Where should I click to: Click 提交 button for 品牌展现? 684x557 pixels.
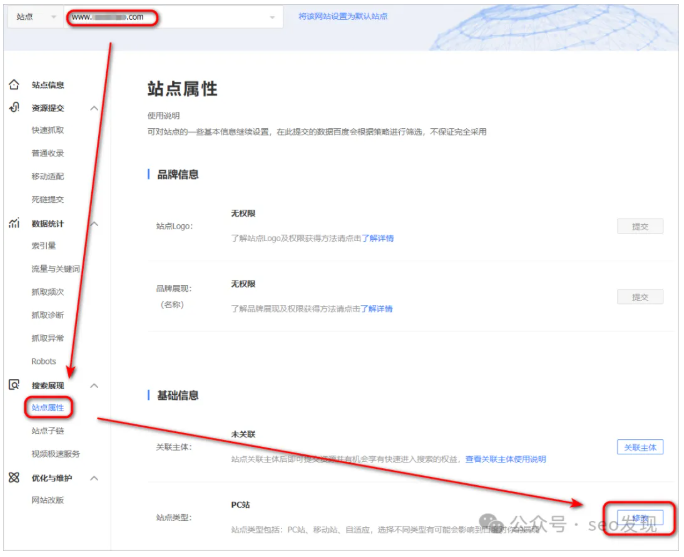pos(640,297)
